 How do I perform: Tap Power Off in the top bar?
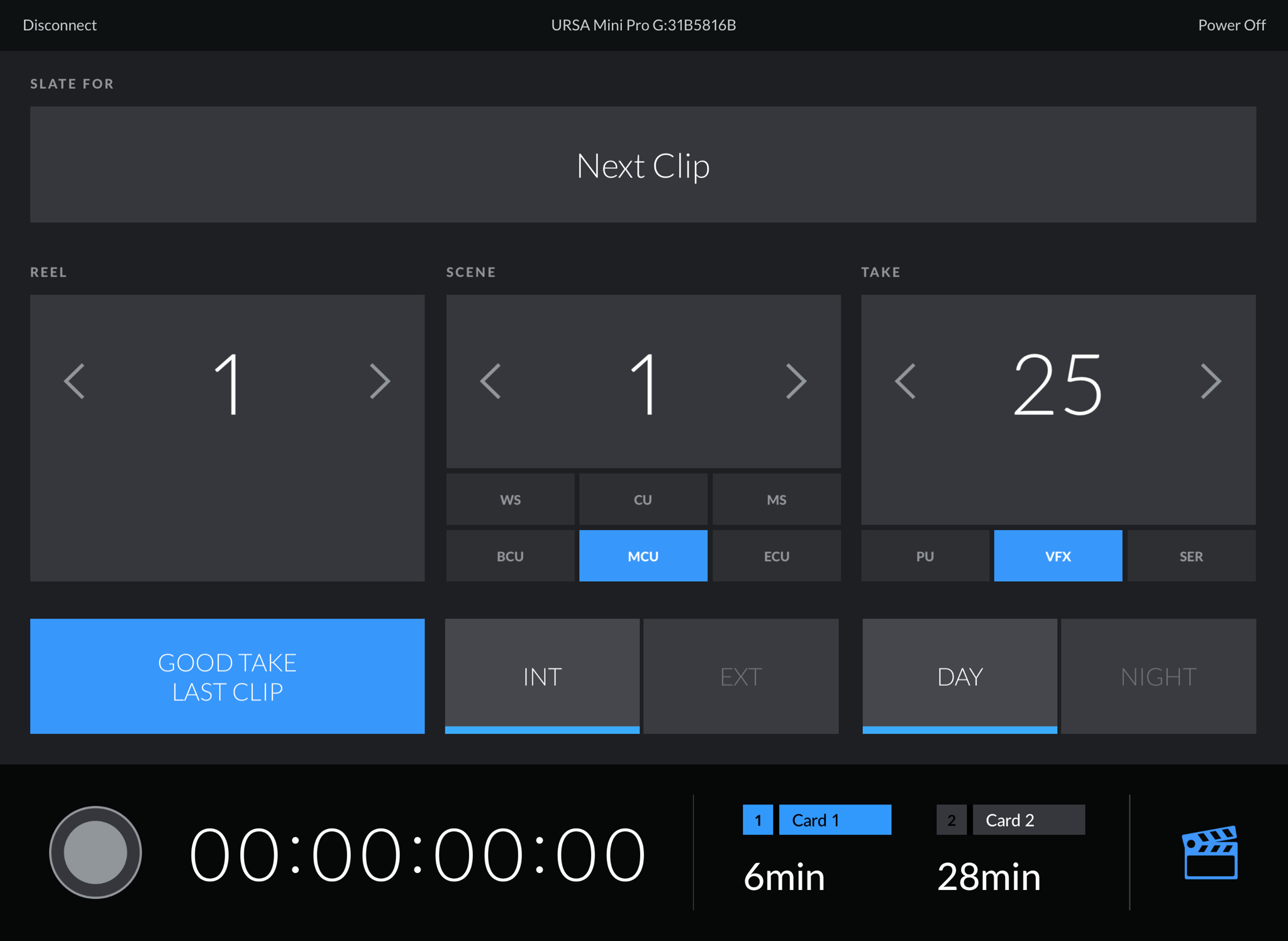[1231, 25]
